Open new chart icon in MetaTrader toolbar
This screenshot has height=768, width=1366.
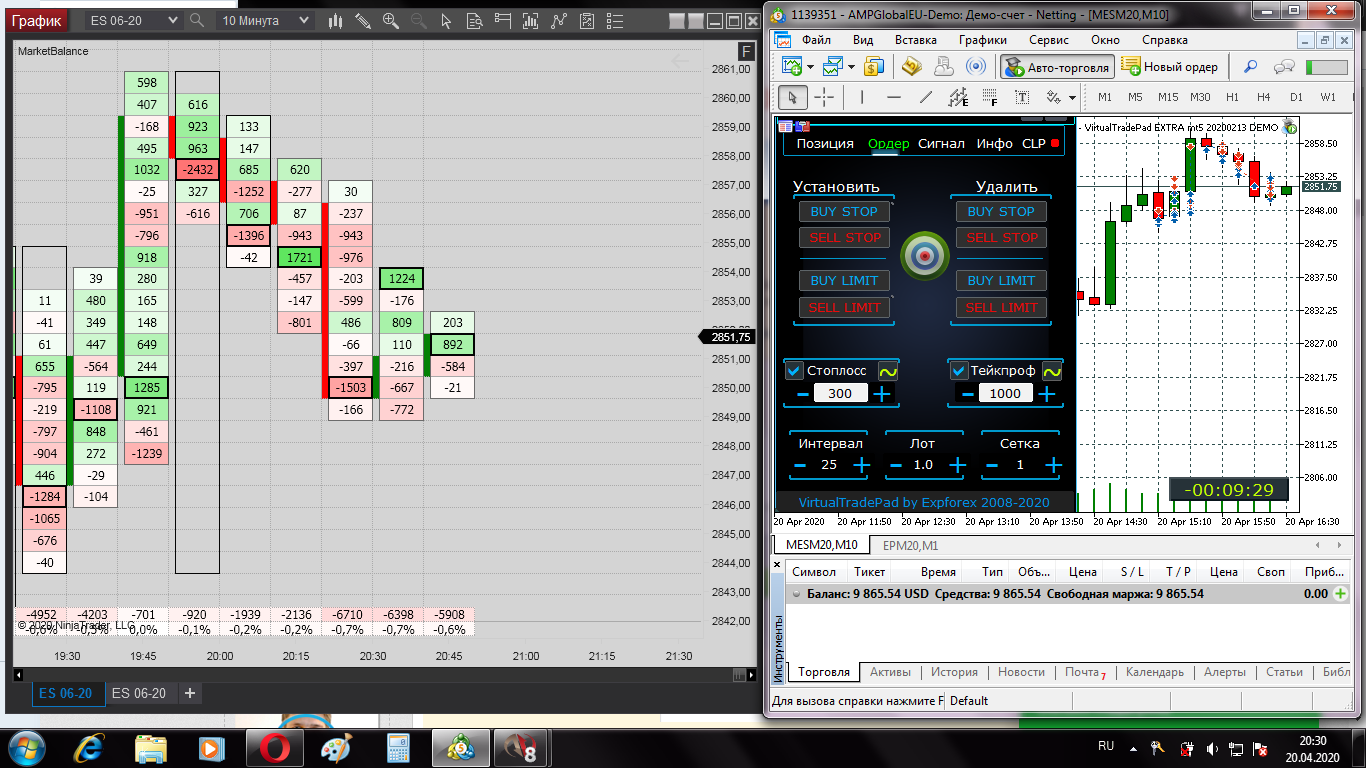792,67
